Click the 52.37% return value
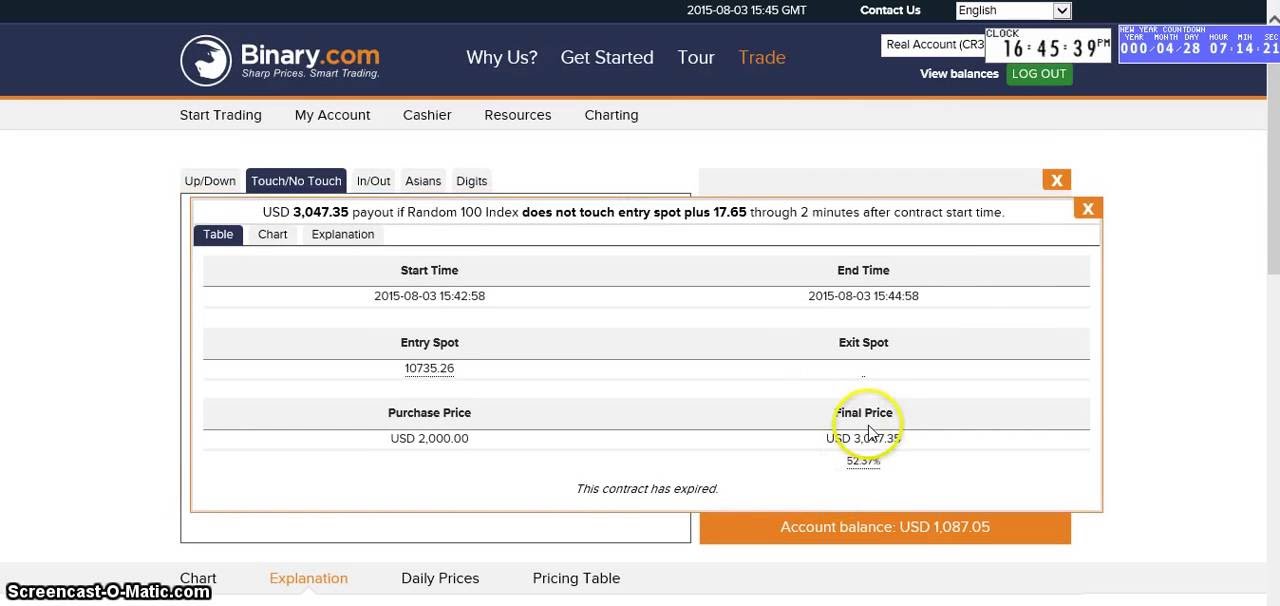The height and width of the screenshot is (606, 1280). 863,461
